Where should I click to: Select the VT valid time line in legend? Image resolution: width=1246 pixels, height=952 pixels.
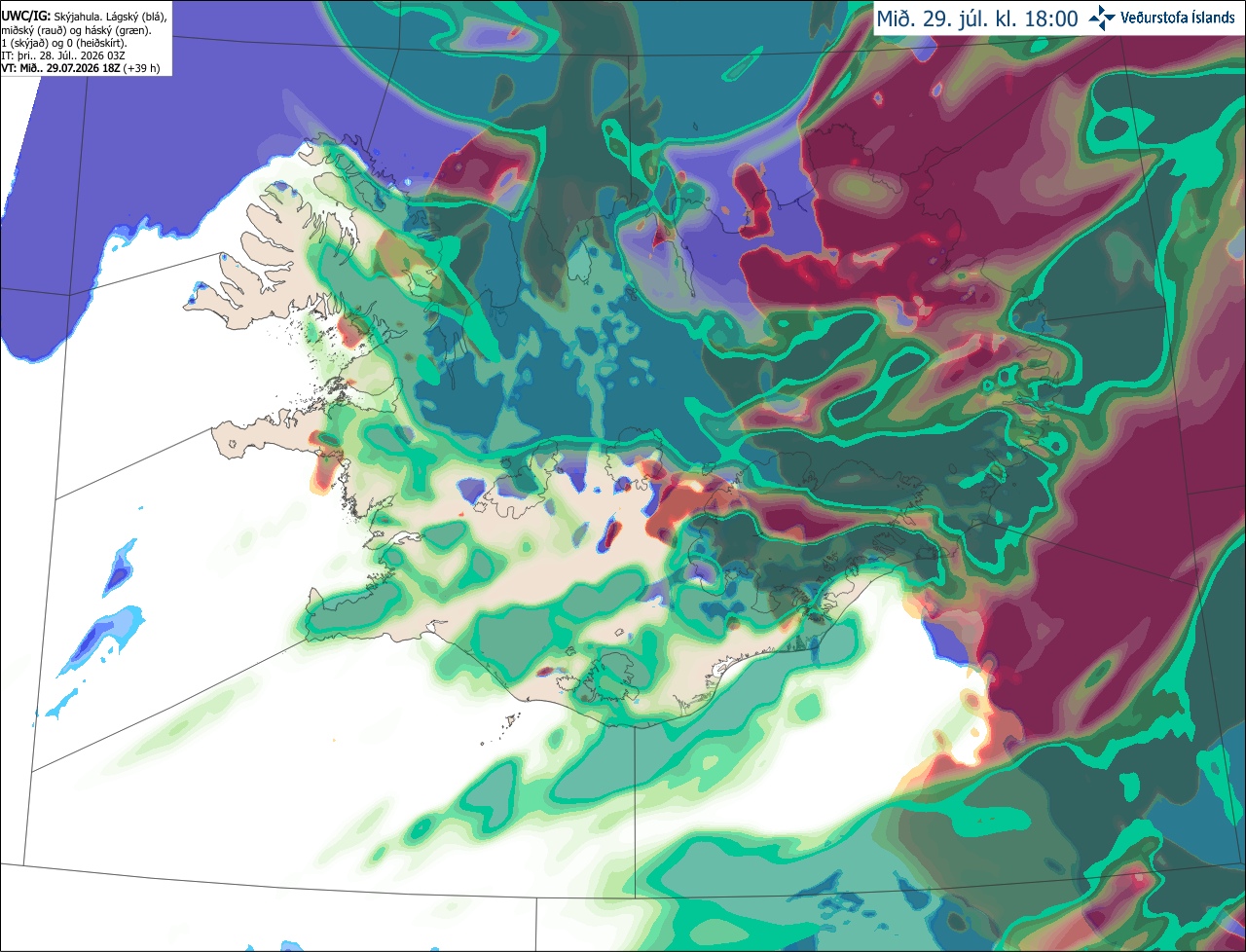[80, 68]
